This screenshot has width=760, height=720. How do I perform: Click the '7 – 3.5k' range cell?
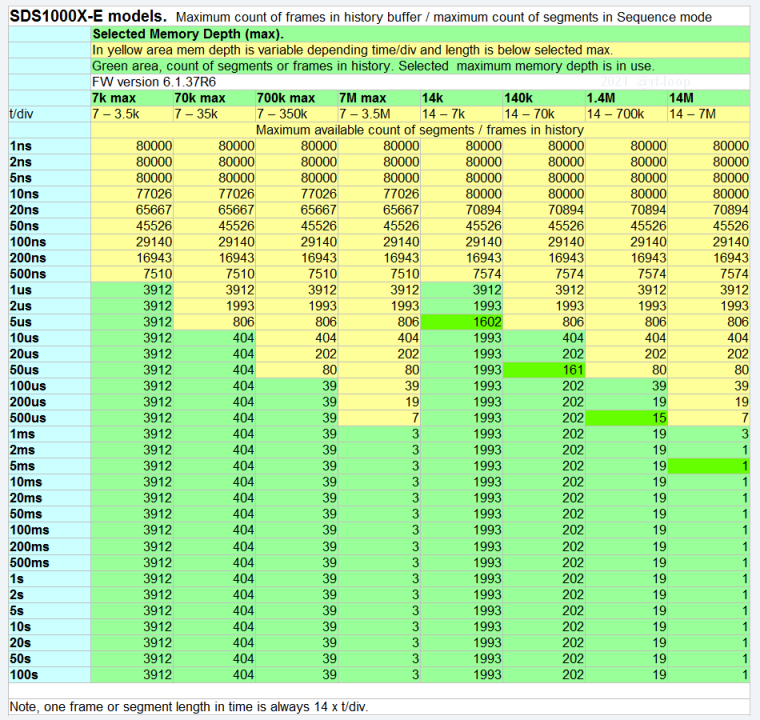(132, 114)
